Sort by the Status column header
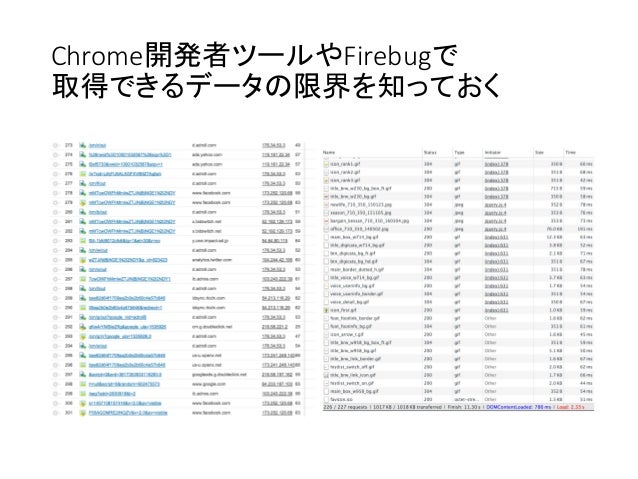 [430, 153]
